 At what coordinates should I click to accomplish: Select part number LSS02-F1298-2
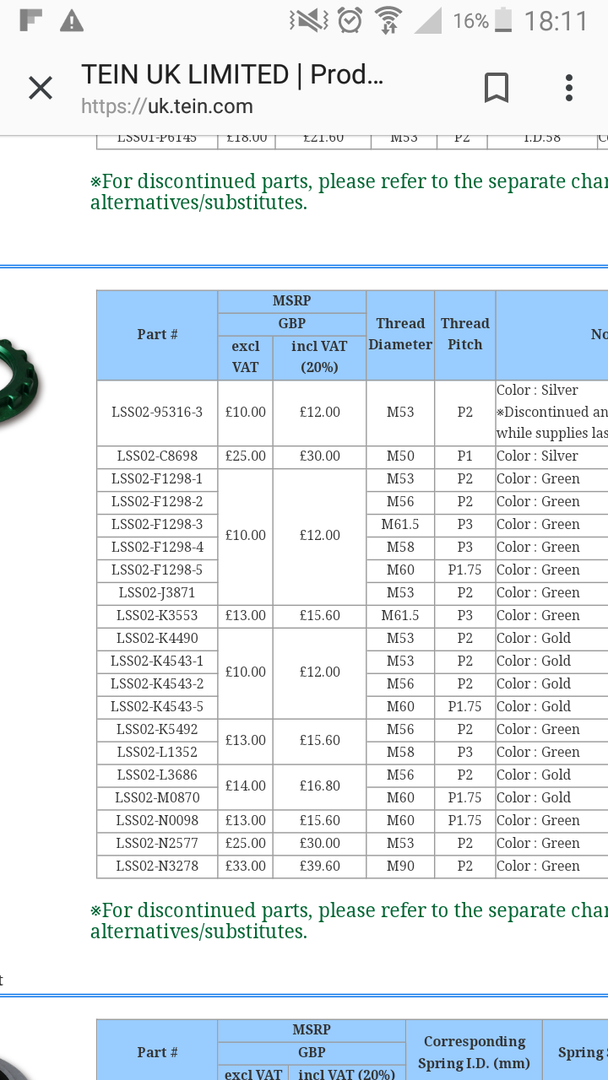click(157, 502)
